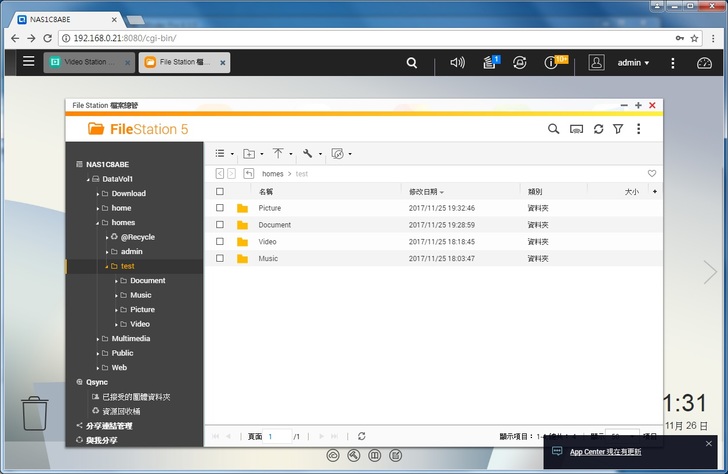This screenshot has width=728, height=474.
Task: Select the Public folder in sidebar
Action: tap(122, 353)
